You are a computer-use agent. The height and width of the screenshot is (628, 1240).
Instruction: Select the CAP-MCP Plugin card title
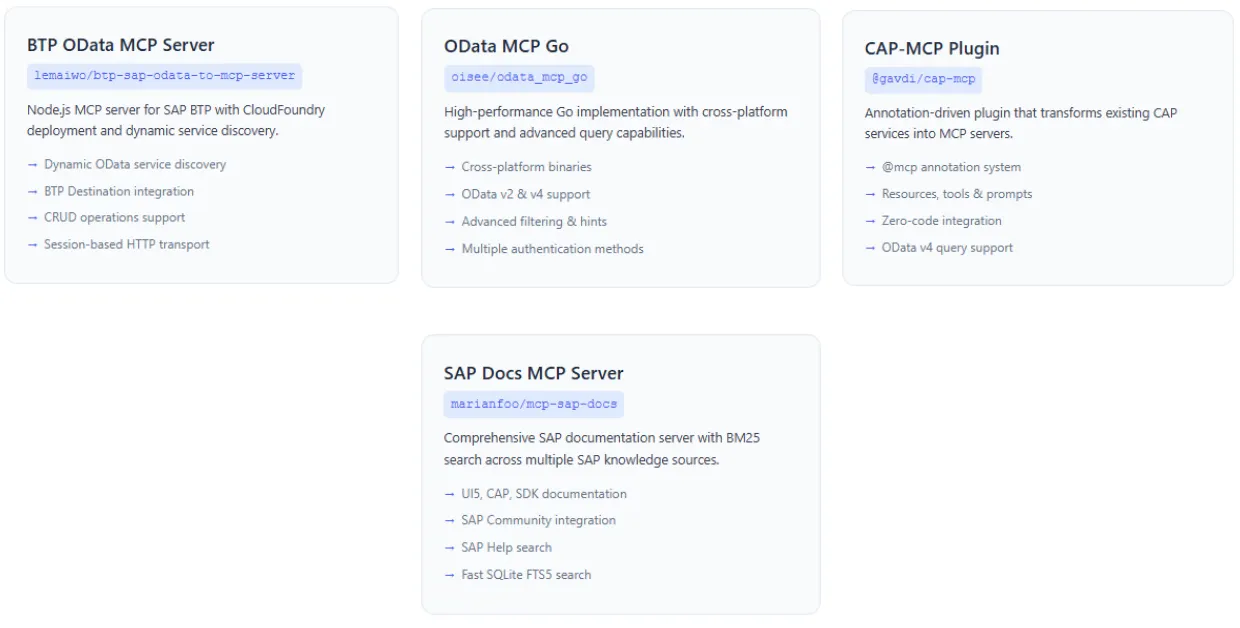click(x=932, y=47)
